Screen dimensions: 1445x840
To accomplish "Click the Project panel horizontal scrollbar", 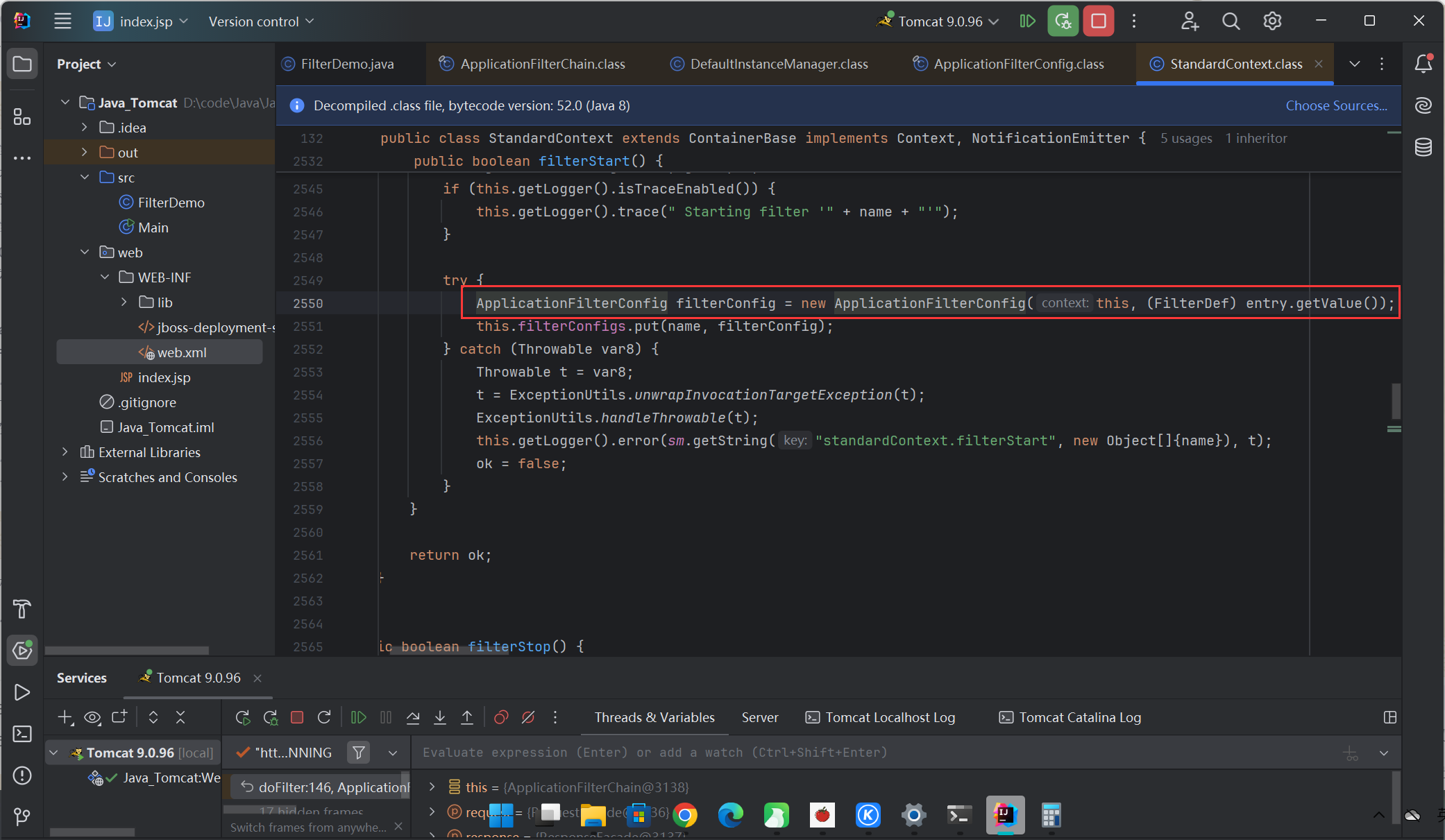I will (x=127, y=651).
